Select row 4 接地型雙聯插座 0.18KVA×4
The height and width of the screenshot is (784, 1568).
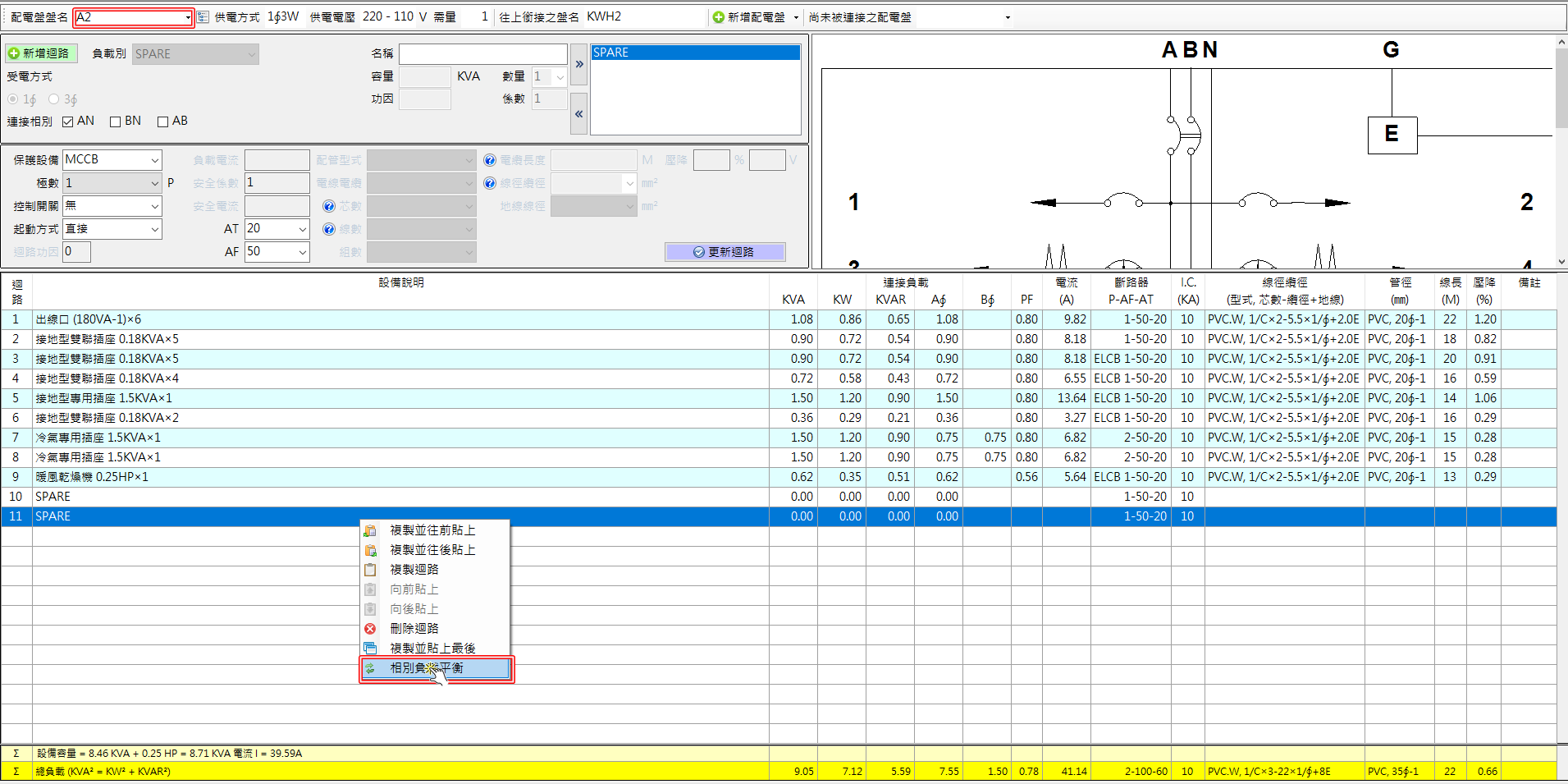tap(778, 378)
